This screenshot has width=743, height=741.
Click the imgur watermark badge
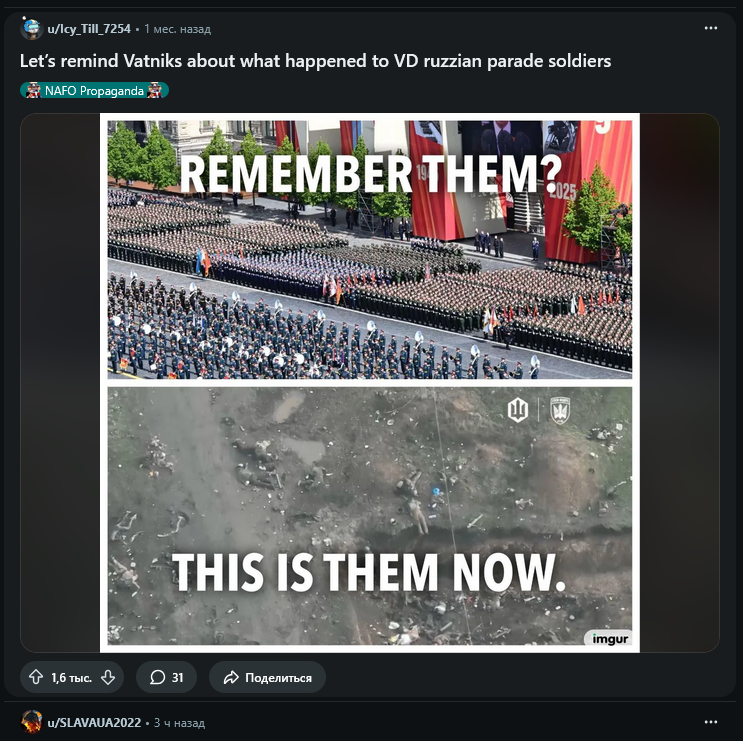click(x=609, y=638)
